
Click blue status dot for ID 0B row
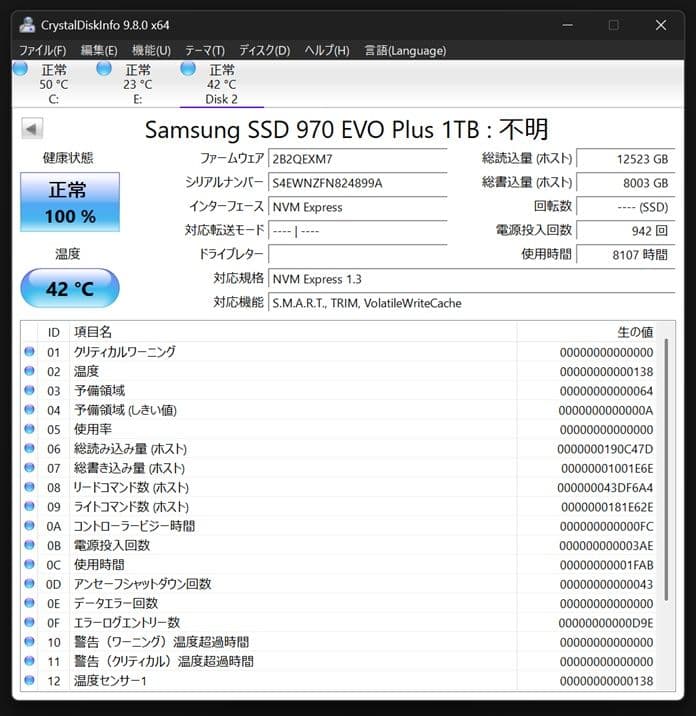tap(29, 545)
